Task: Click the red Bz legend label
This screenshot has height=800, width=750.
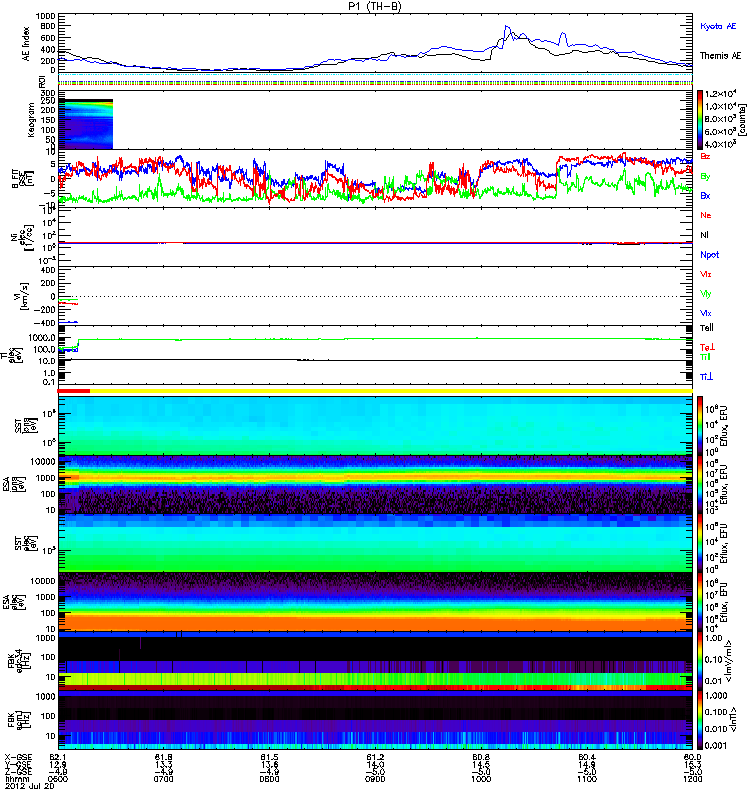Action: (x=705, y=157)
